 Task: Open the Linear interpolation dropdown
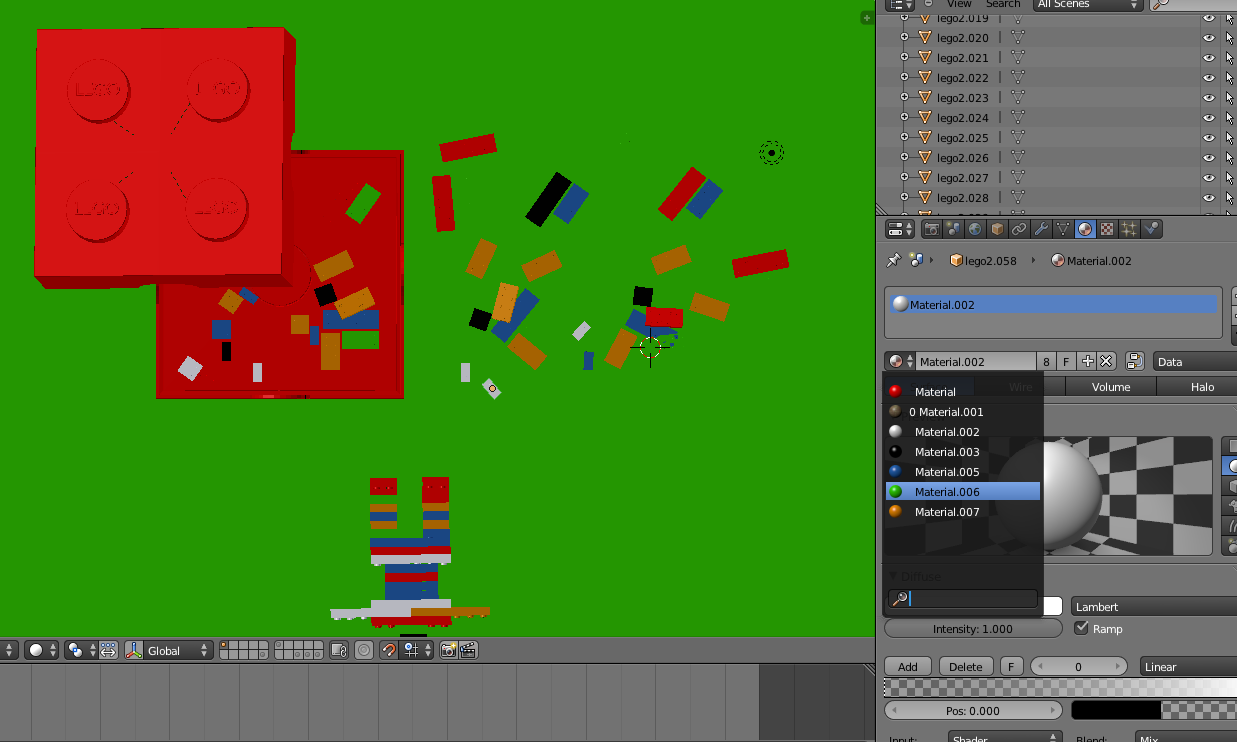pos(1188,666)
